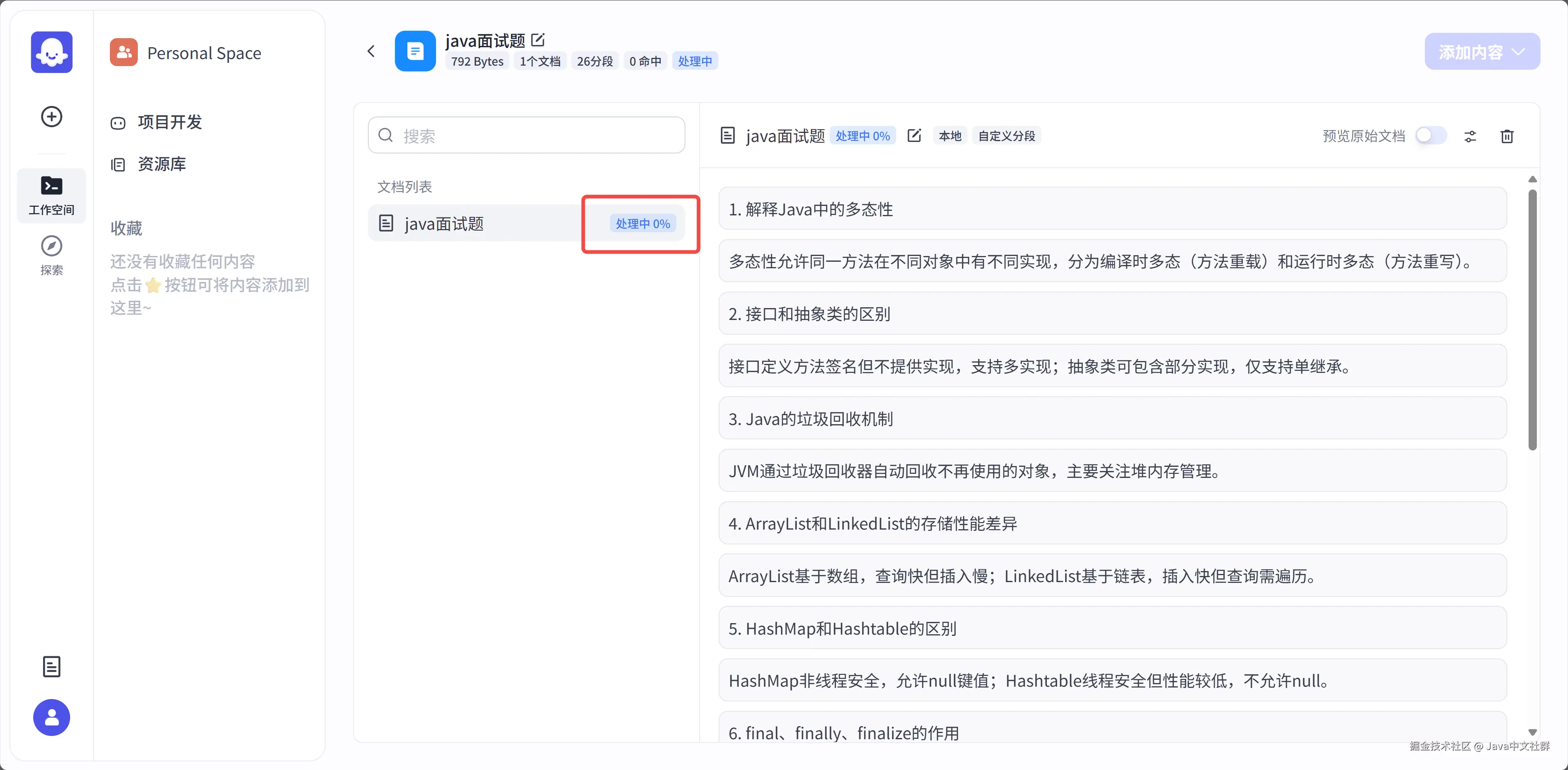Open the 项目开发 menu item
Screen dimensions: 1568x770
click(169, 122)
